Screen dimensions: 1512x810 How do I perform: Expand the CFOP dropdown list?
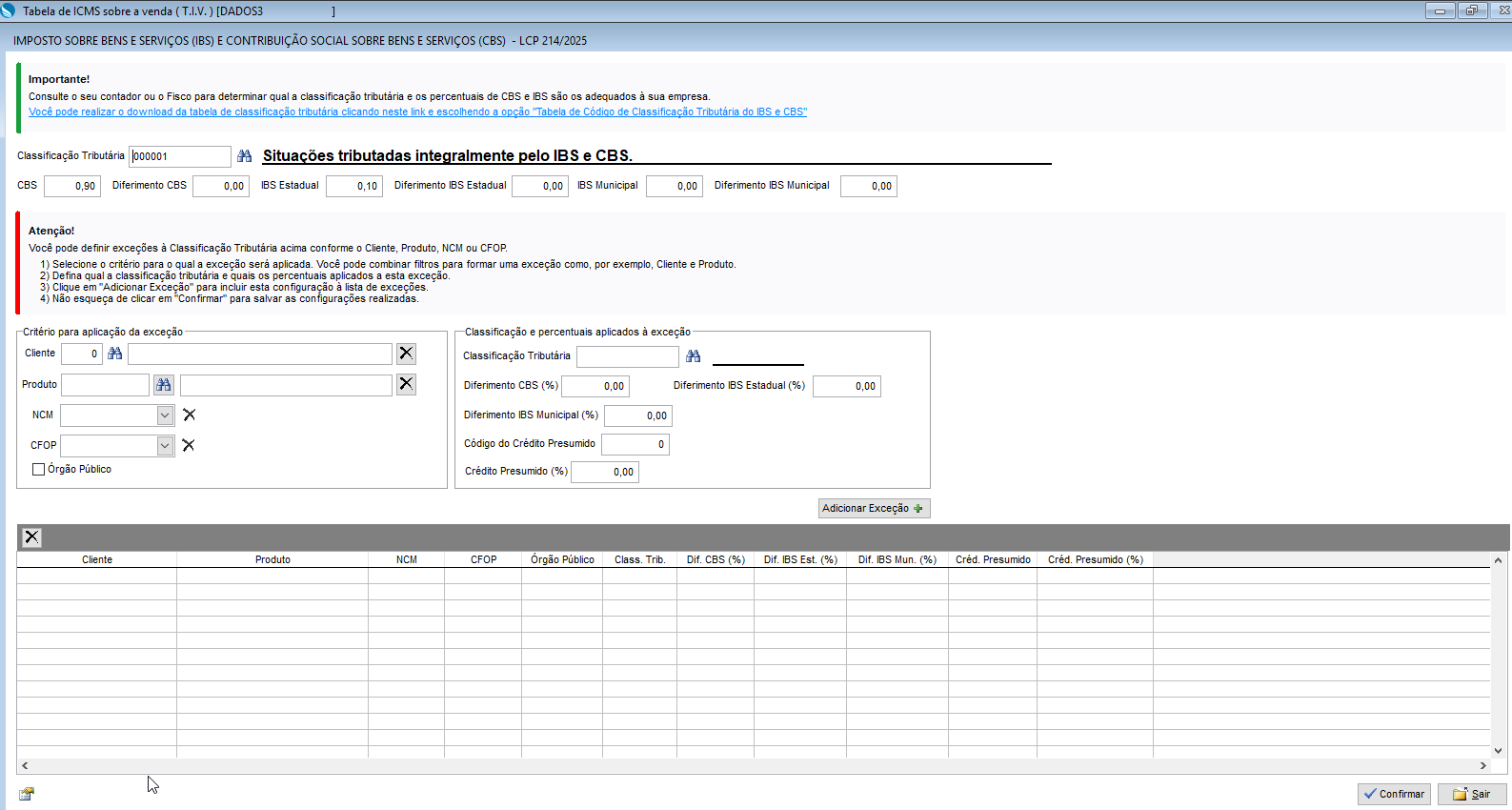tap(165, 446)
